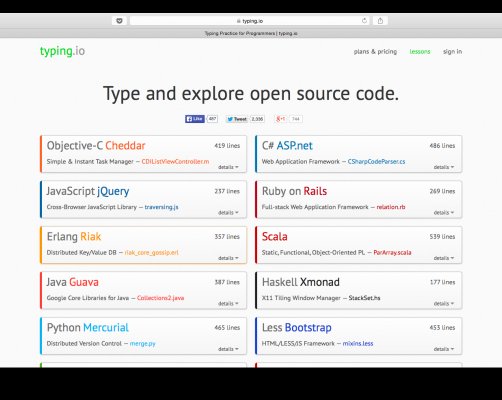Expand details on Erlang Riak card
Image resolution: width=502 pixels, height=400 pixels.
point(228,258)
